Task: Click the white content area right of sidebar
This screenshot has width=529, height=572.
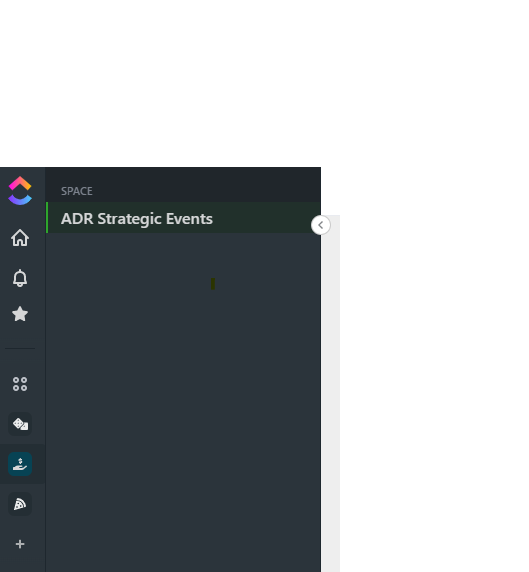Action: [x=434, y=393]
